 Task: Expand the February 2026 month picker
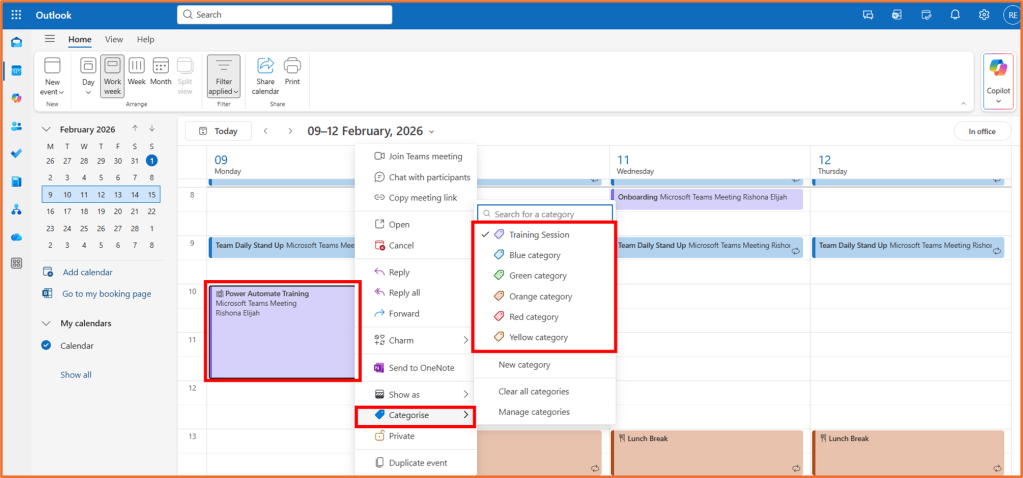coord(87,130)
